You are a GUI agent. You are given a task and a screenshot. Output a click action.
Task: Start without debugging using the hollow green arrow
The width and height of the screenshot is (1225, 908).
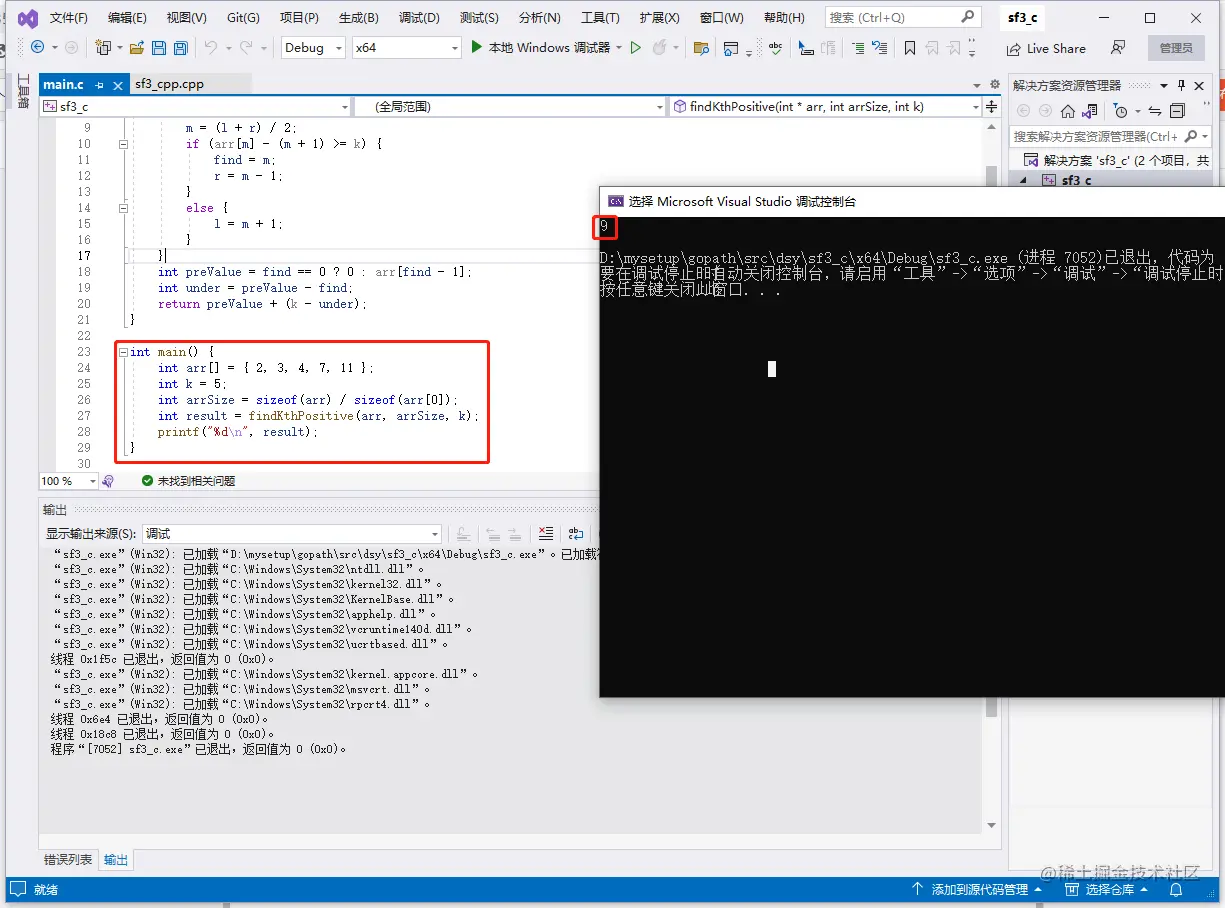pos(635,47)
